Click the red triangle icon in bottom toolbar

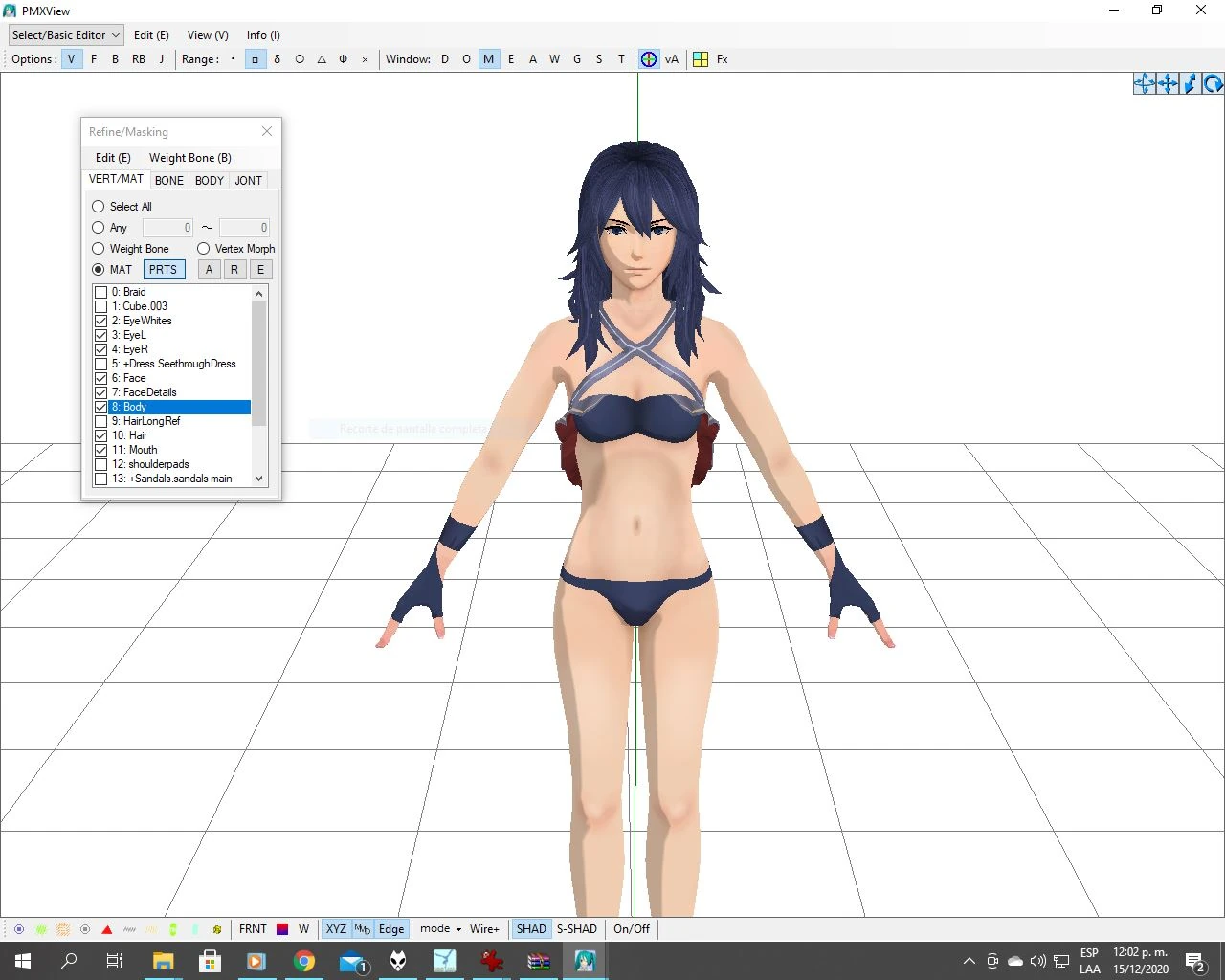pos(107,929)
